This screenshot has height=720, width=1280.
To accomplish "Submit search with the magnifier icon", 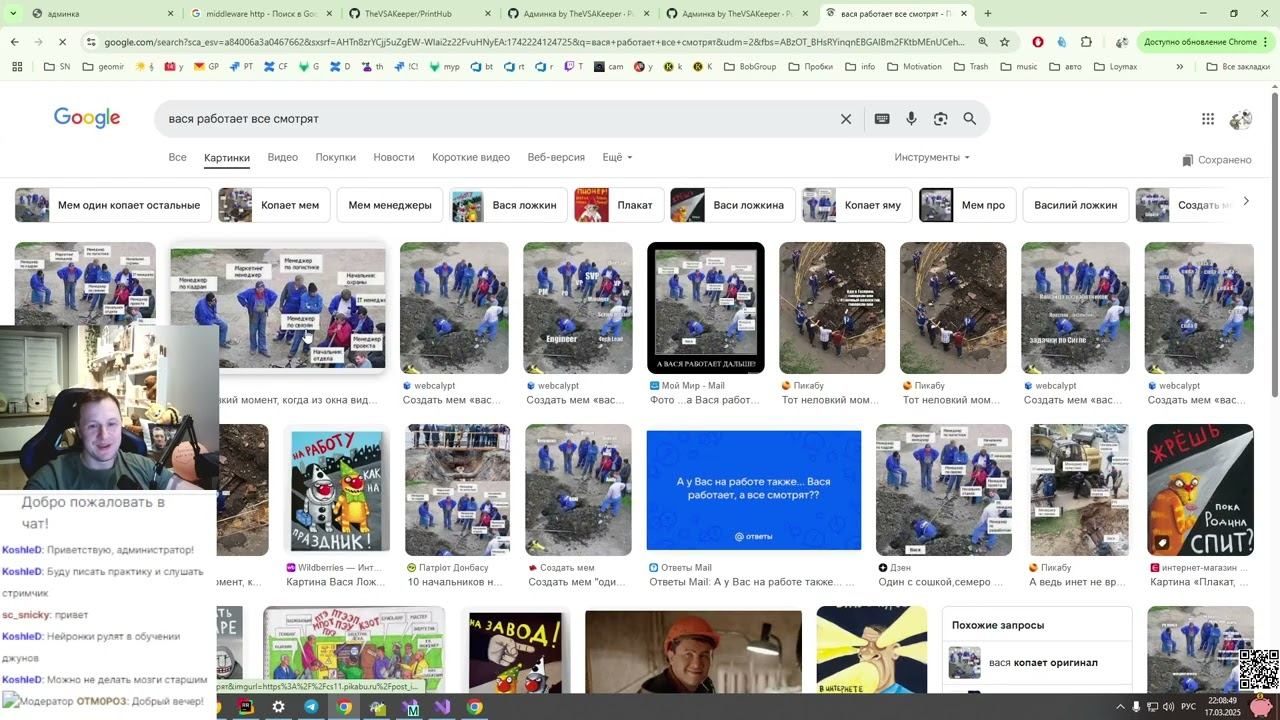I will [x=969, y=119].
